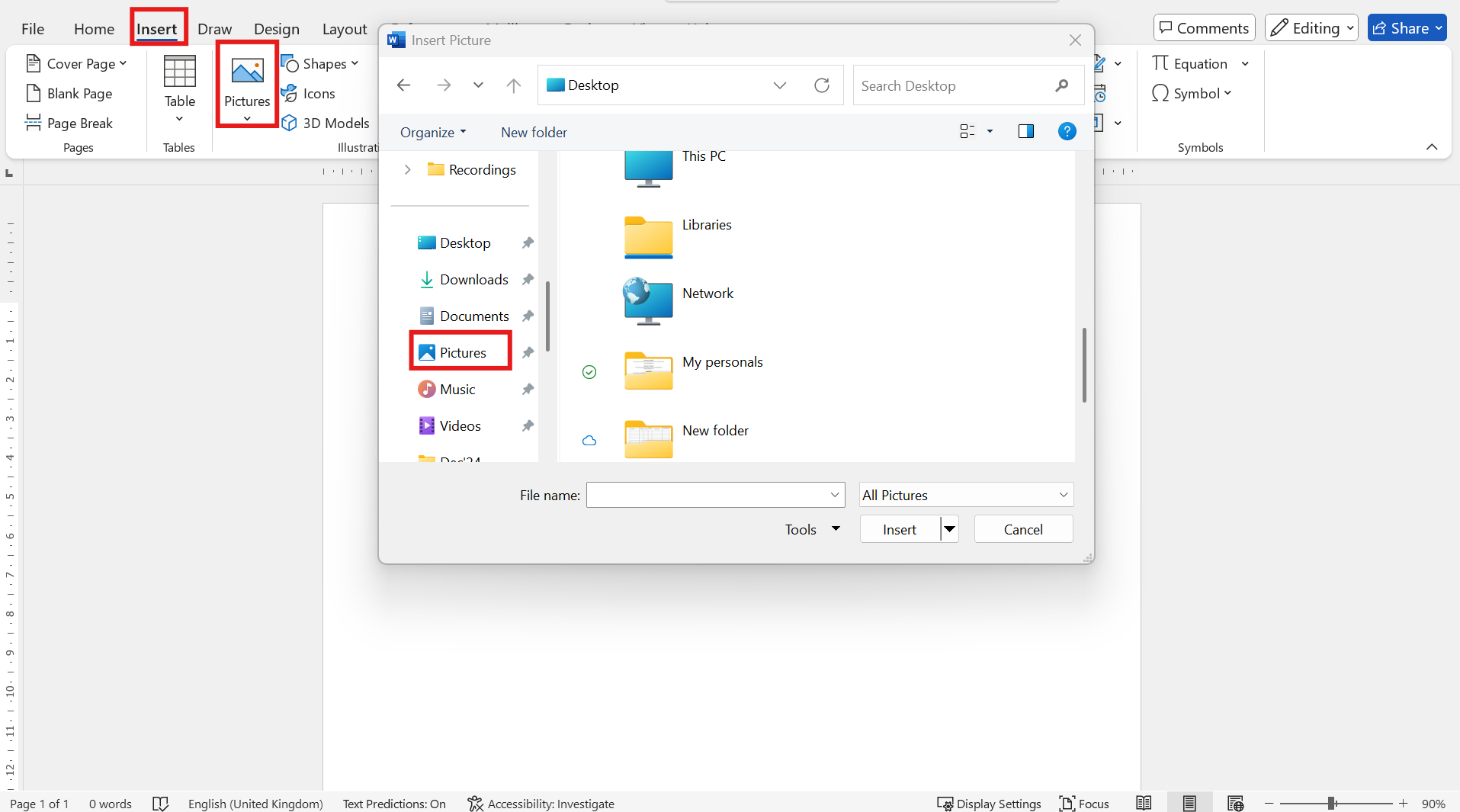Click the change view icon in the dialog

coord(967,132)
